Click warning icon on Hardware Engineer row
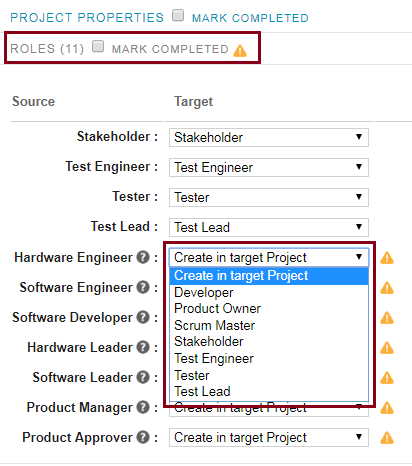412x466 pixels. (387, 258)
